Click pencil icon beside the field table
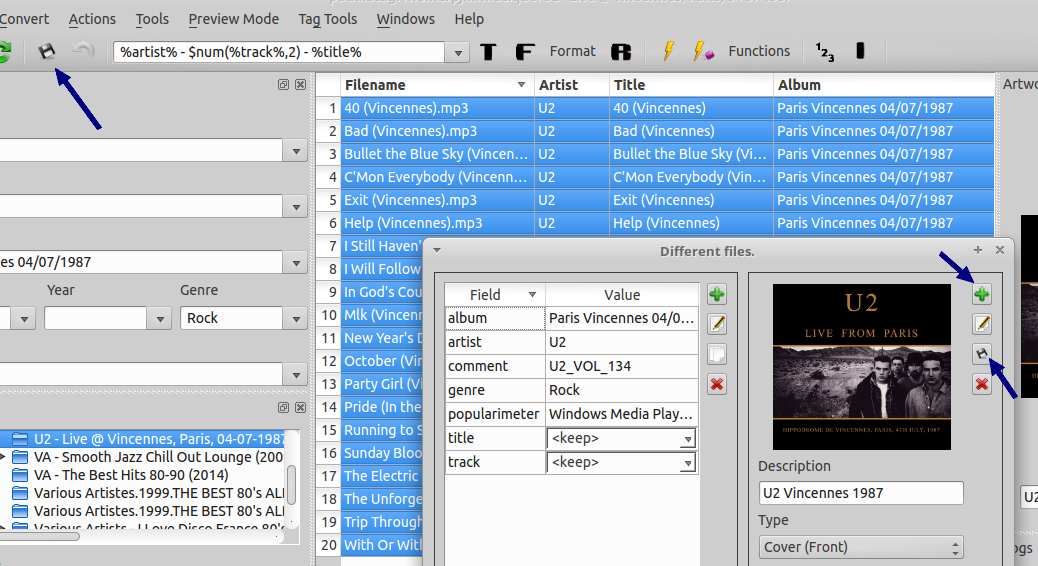Screen dimensions: 1038x566 716,324
